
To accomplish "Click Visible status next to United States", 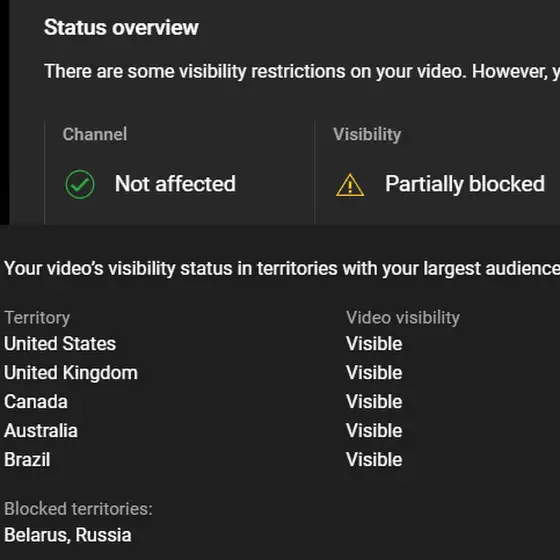I will (x=374, y=344).
